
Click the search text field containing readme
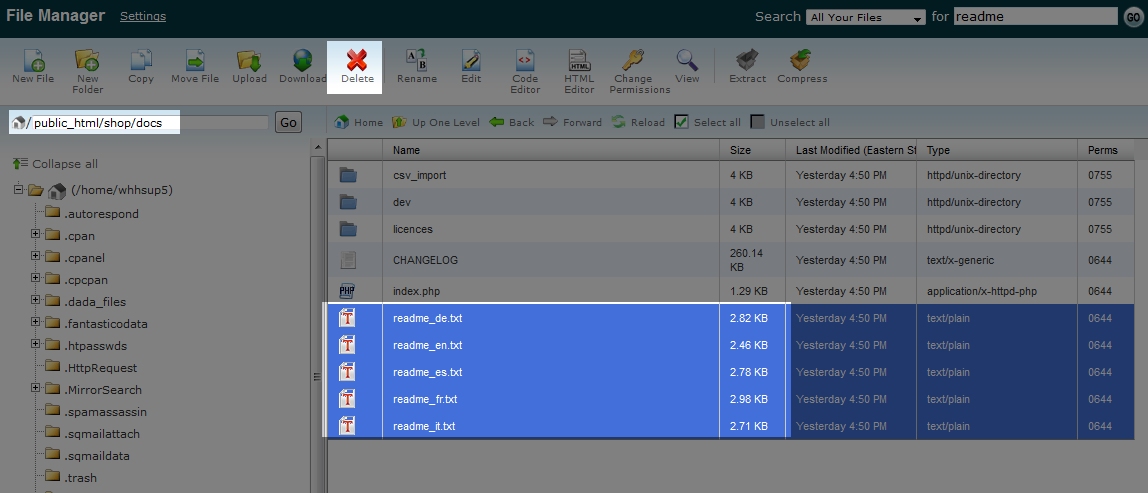[x=1034, y=16]
